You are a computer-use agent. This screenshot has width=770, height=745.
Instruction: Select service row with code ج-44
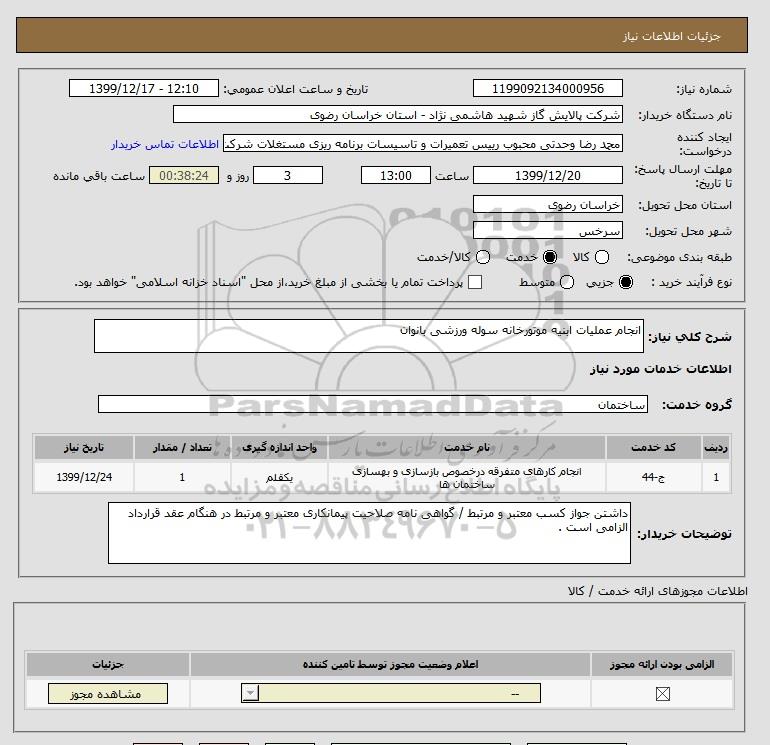point(382,477)
